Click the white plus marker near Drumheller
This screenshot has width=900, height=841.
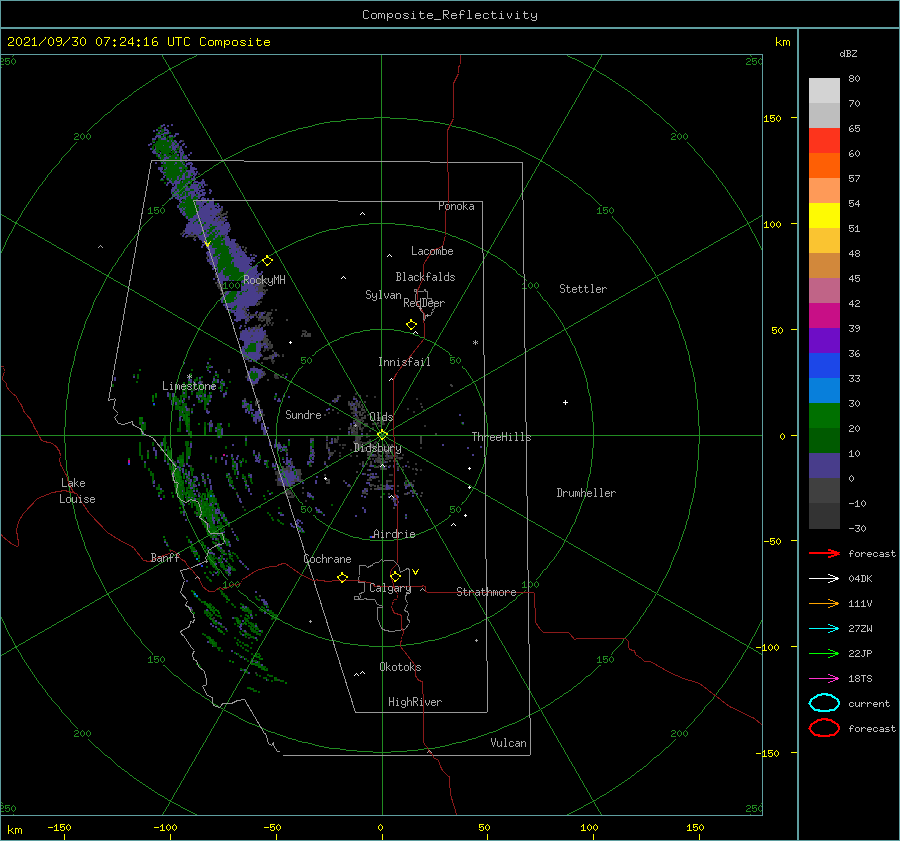click(x=565, y=402)
